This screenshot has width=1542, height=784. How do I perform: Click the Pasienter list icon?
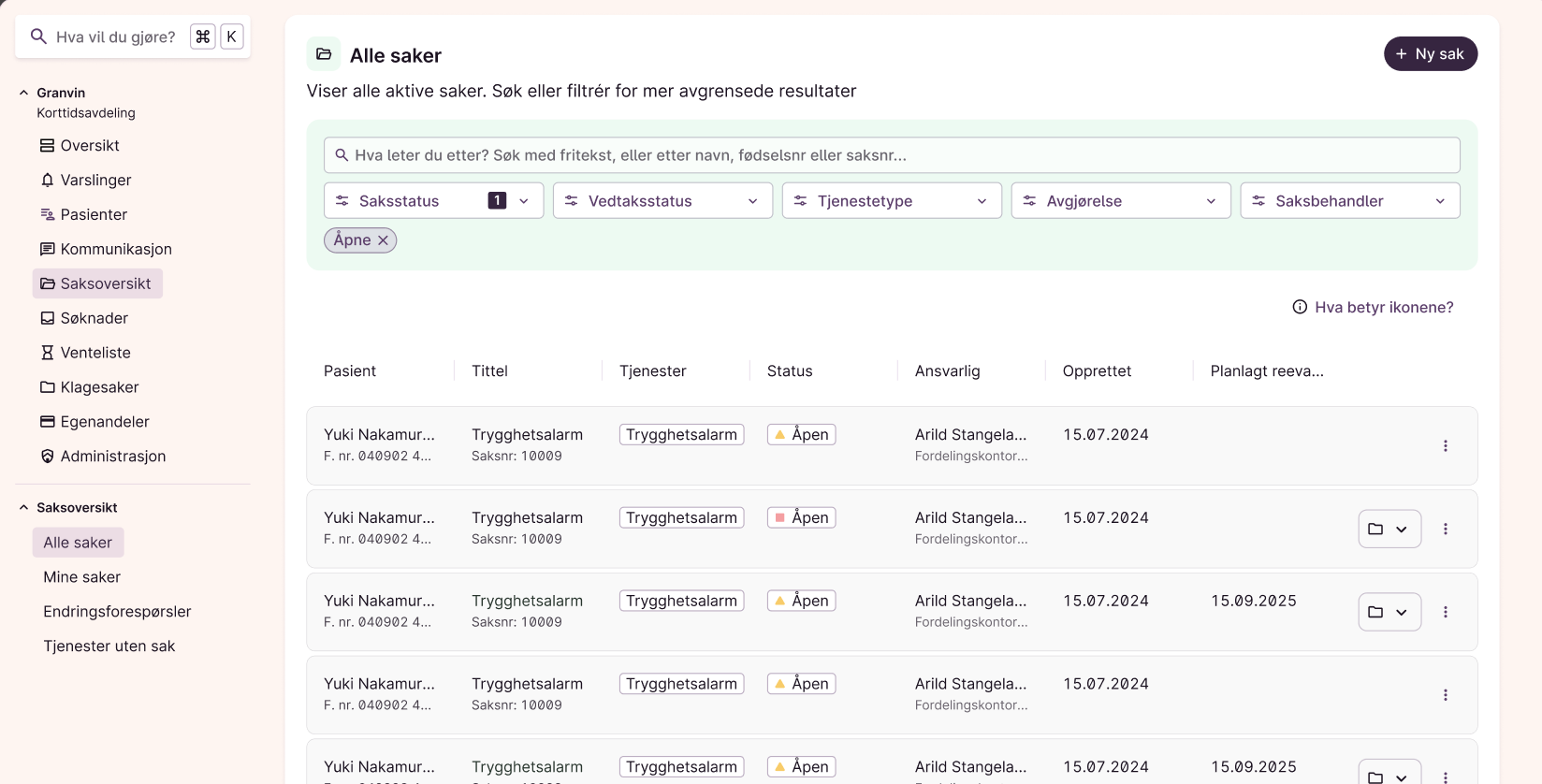pos(47,214)
